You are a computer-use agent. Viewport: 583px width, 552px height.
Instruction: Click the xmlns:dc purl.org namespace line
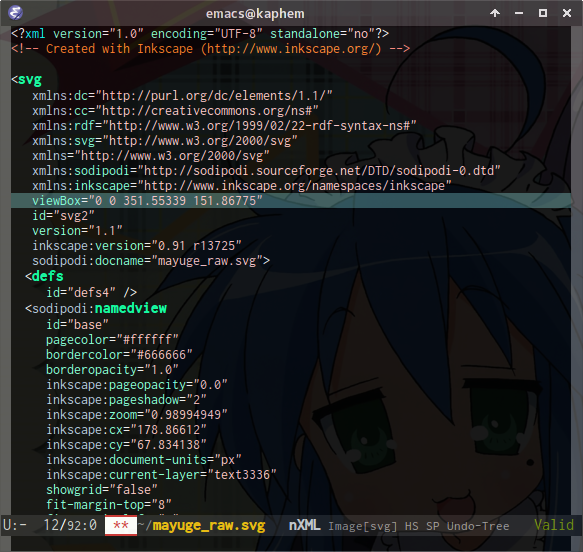(x=182, y=96)
